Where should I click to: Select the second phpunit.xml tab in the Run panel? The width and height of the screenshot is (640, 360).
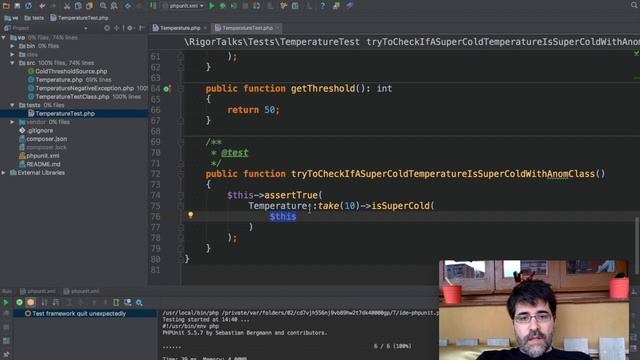[81, 291]
